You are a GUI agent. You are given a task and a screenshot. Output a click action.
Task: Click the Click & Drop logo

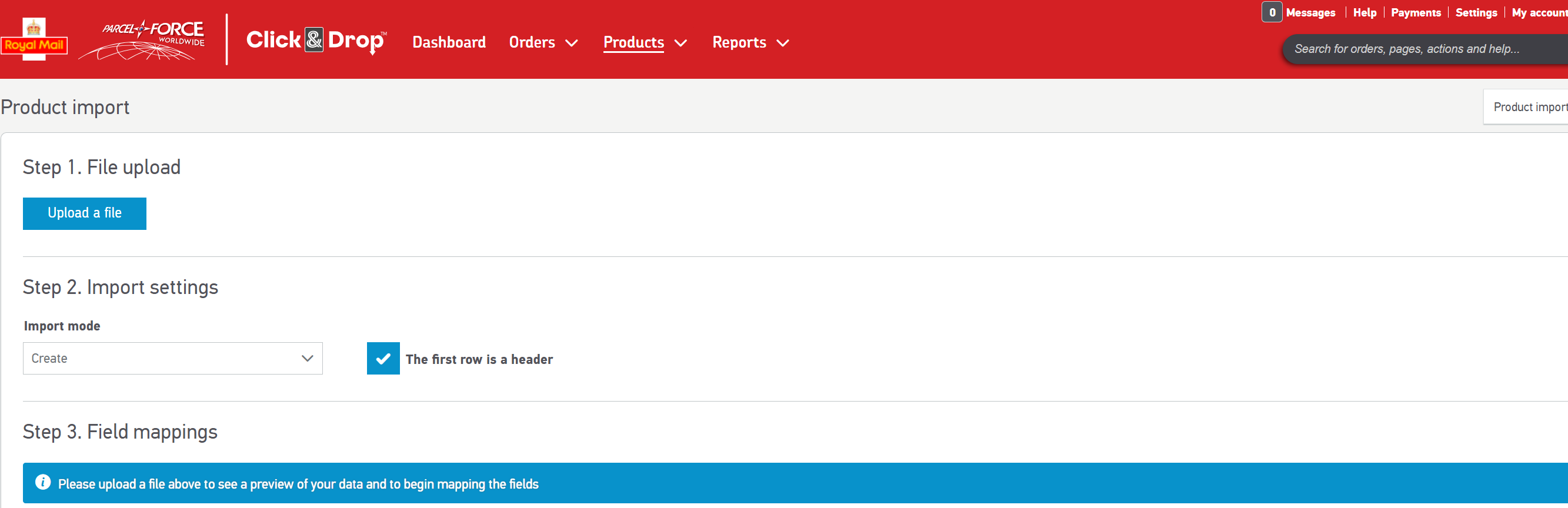click(315, 41)
